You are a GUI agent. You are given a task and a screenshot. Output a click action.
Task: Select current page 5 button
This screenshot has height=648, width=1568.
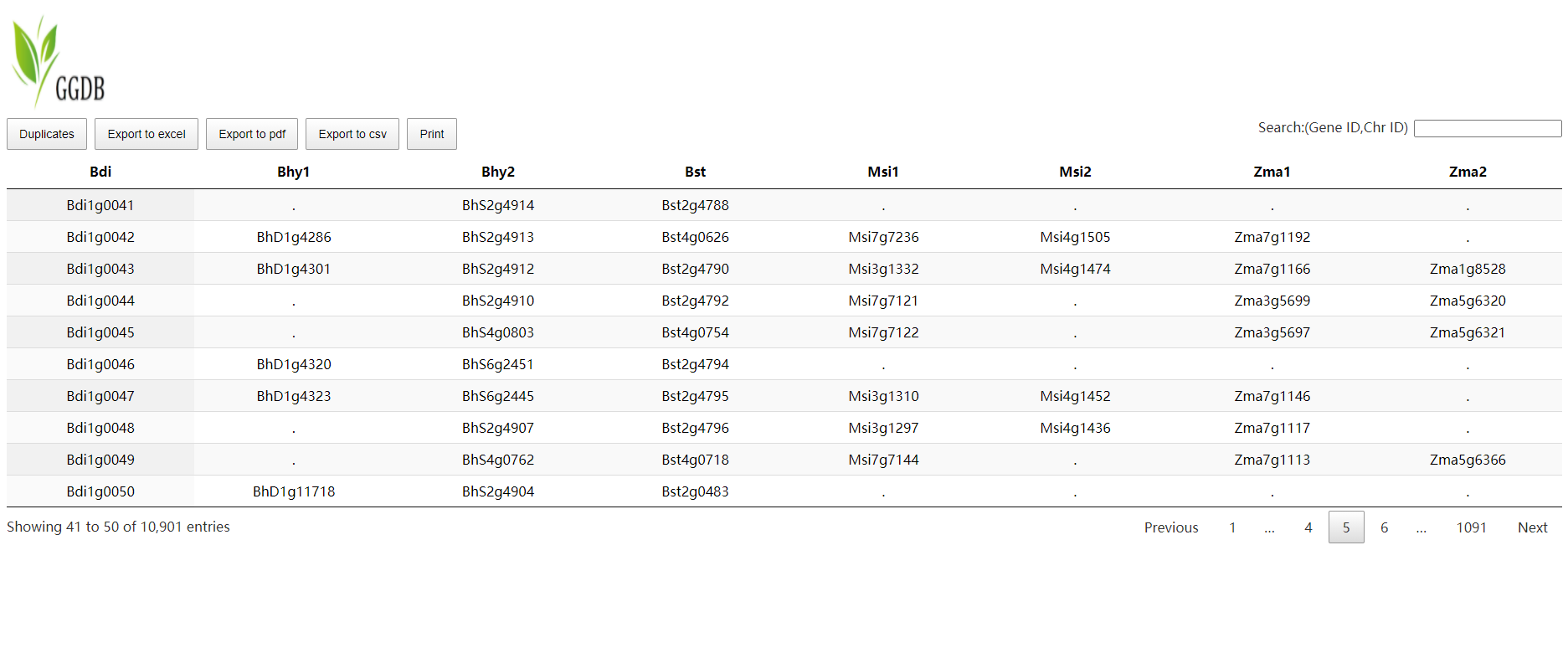1346,527
